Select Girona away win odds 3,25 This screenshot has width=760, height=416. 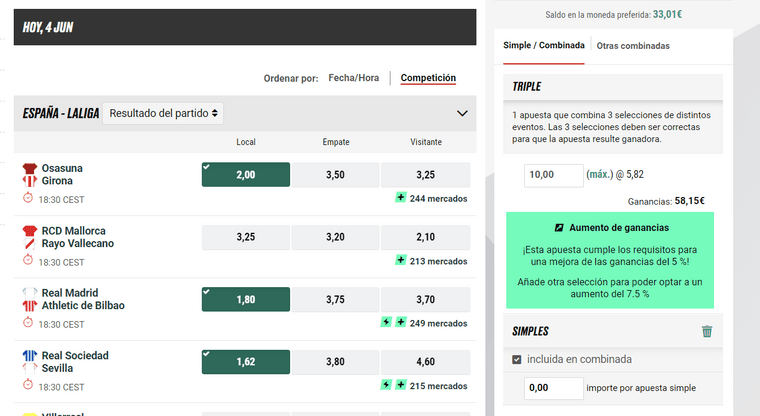pyautogui.click(x=426, y=175)
